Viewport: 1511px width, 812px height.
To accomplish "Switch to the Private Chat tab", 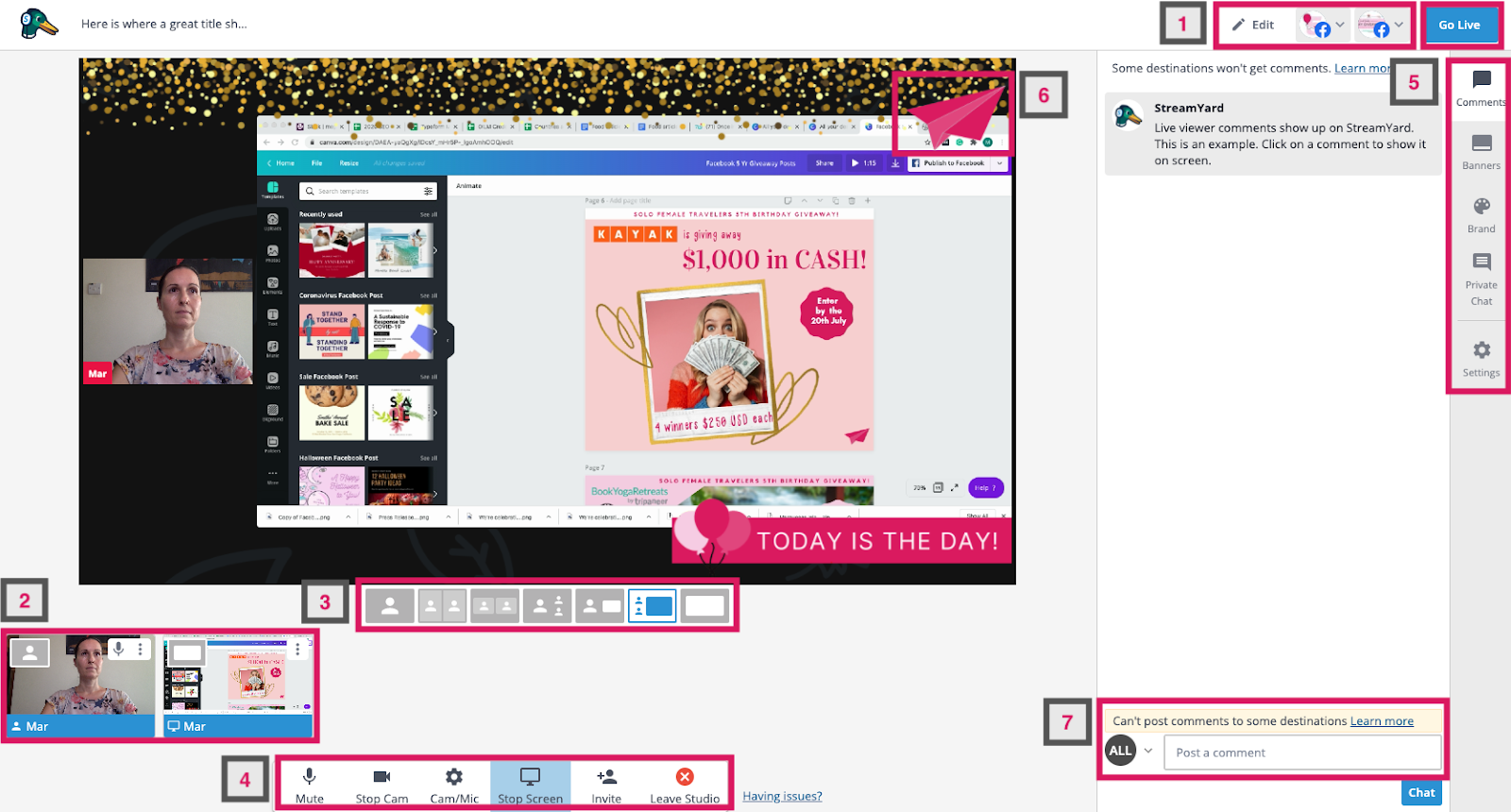I will click(x=1481, y=279).
